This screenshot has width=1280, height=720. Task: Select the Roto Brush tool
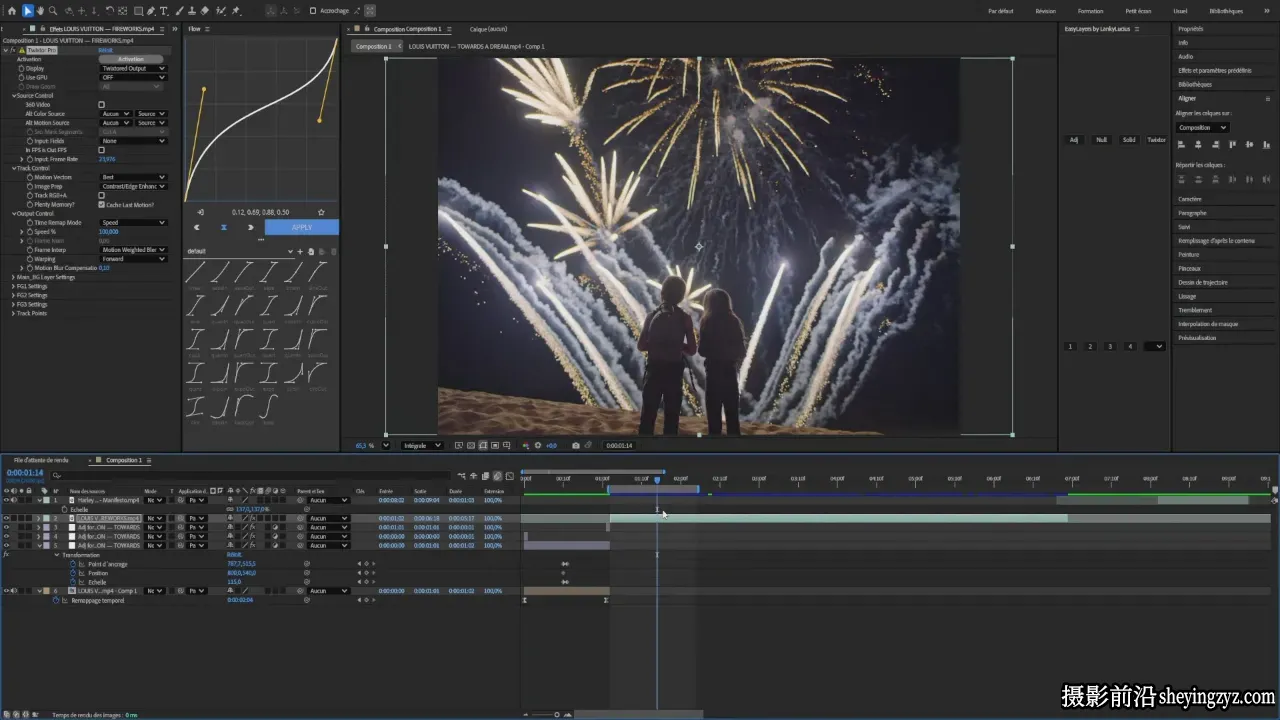[x=222, y=11]
